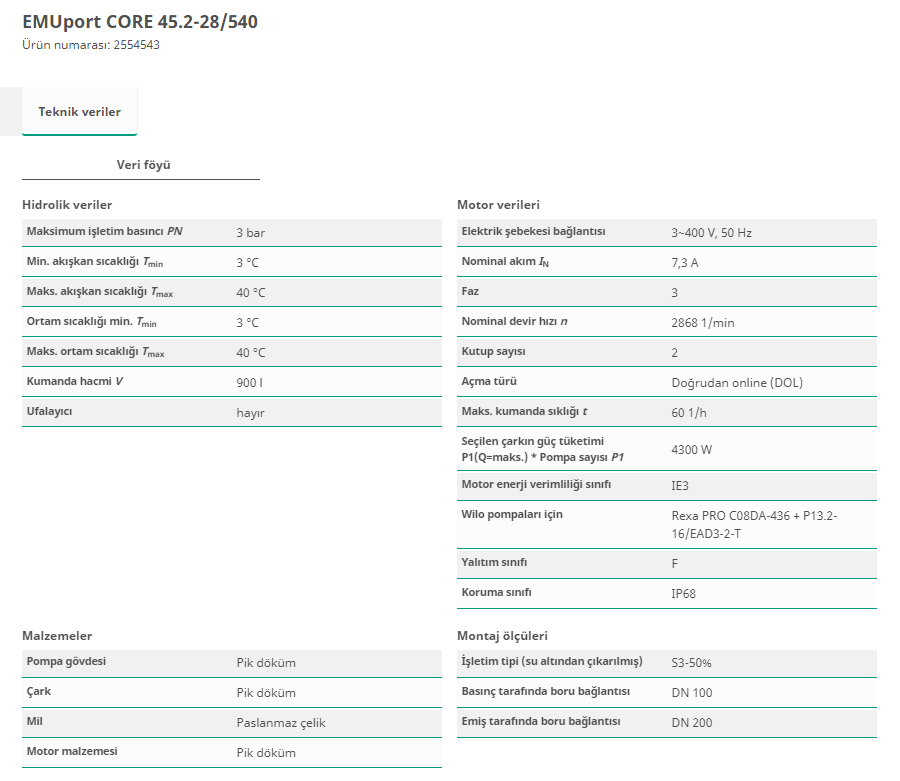Click the Emiş tarafında boru bağlantısı label
This screenshot has width=900, height=781.
[541, 721]
